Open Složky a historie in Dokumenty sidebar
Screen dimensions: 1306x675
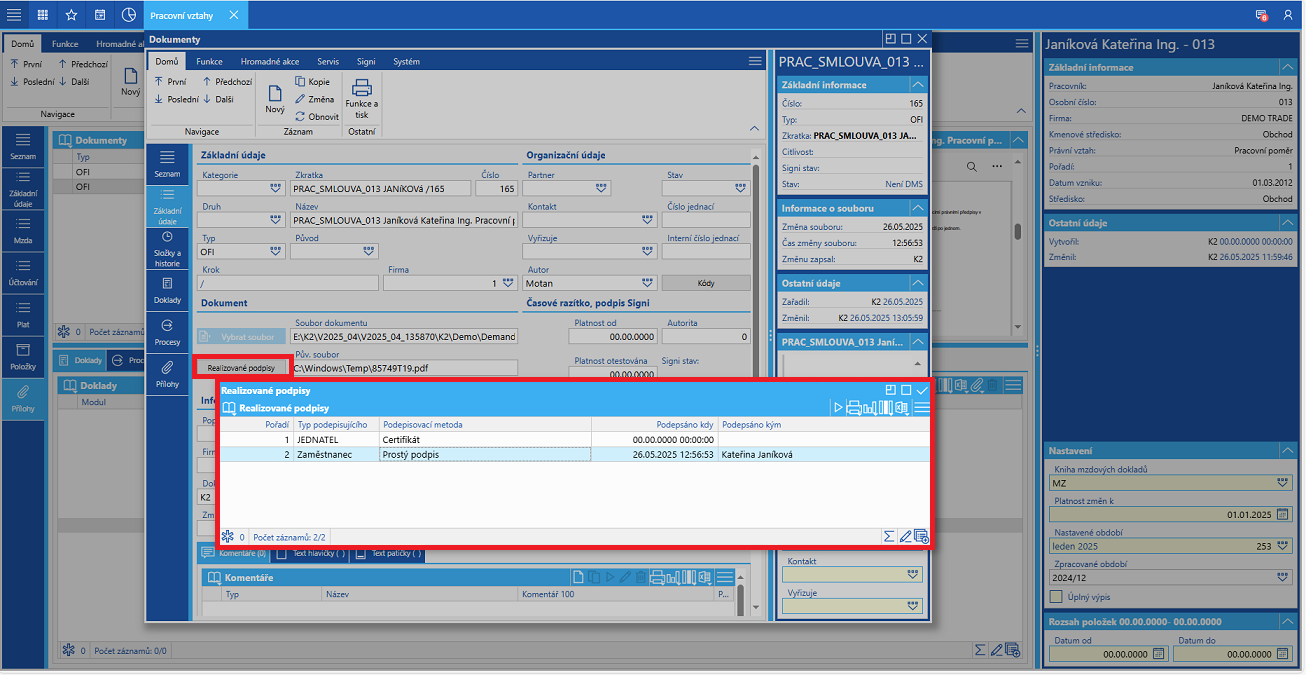[x=167, y=249]
